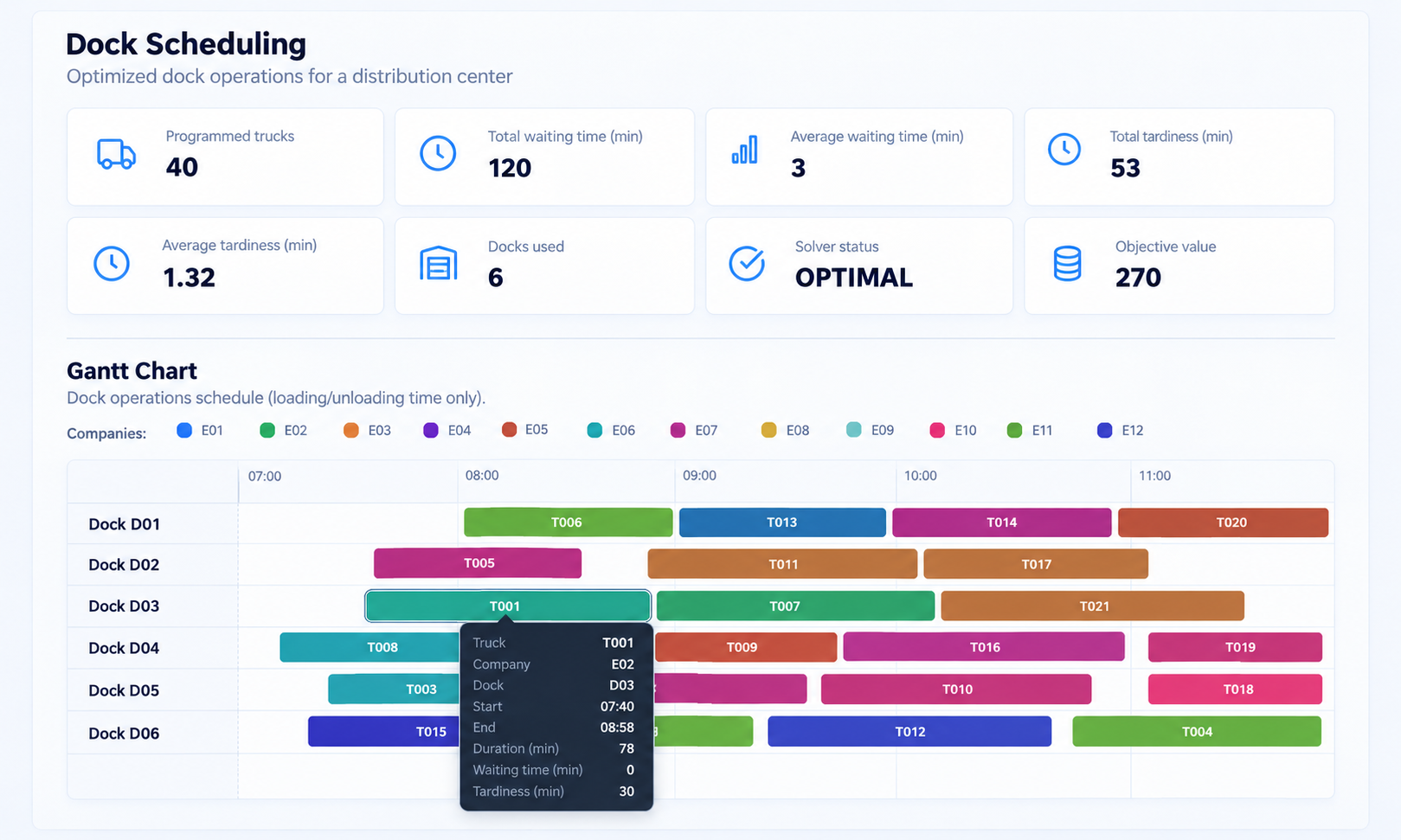Click the bar chart icon for Average waiting time

[x=745, y=150]
